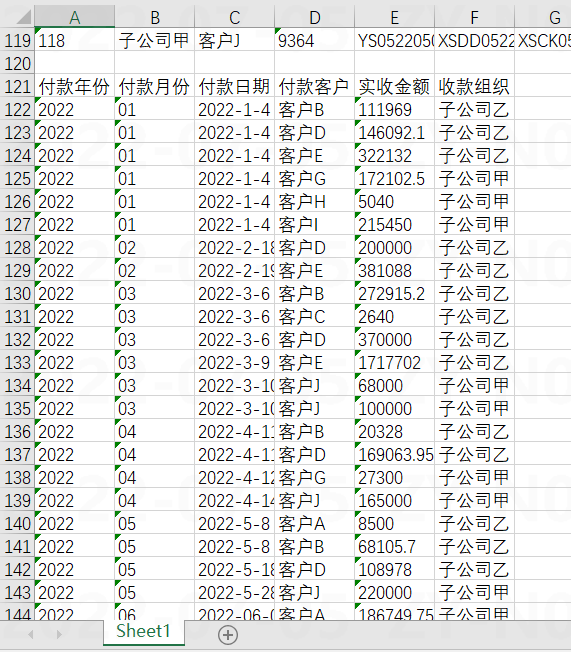Click cell containing 付款日期

coord(235,86)
